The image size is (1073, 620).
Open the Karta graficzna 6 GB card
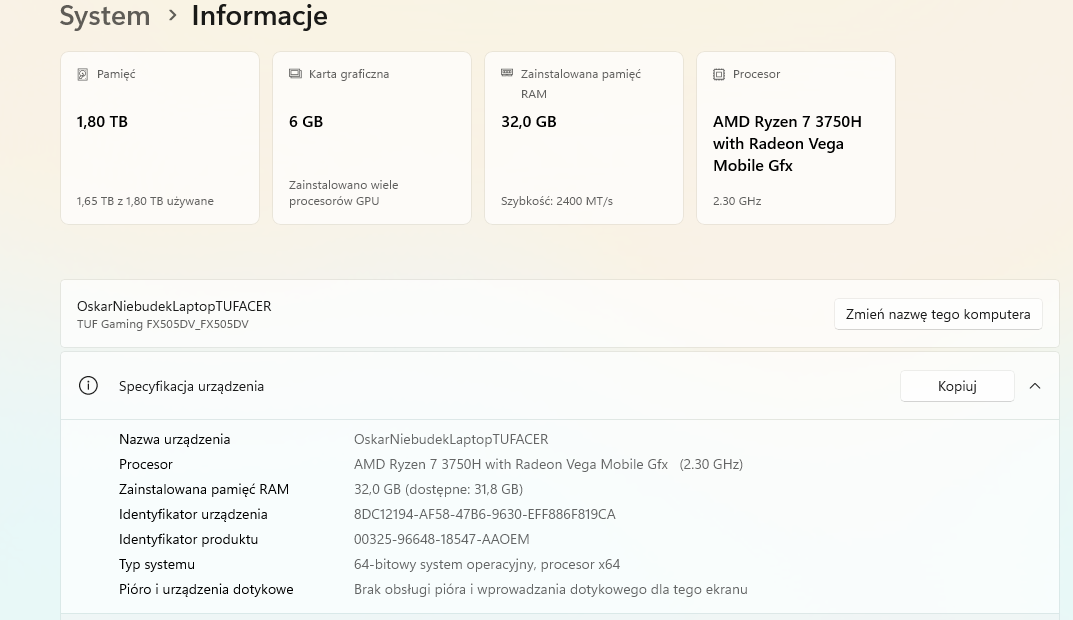[372, 138]
